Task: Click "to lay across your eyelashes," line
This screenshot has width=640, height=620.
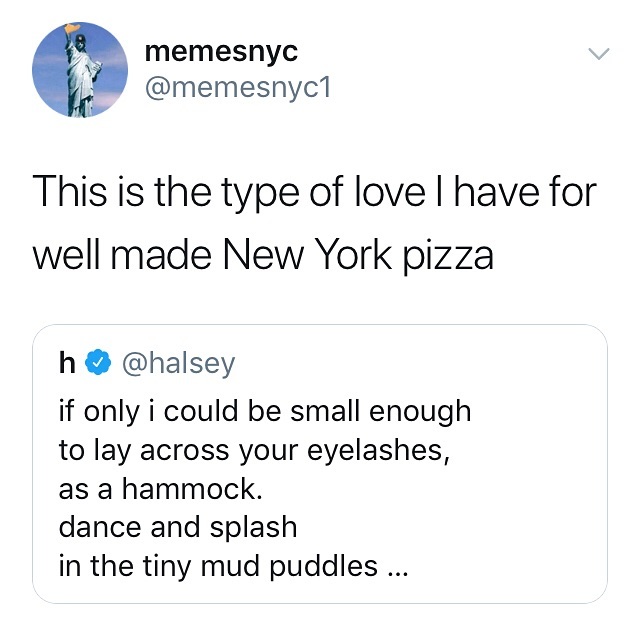Action: coord(250,449)
